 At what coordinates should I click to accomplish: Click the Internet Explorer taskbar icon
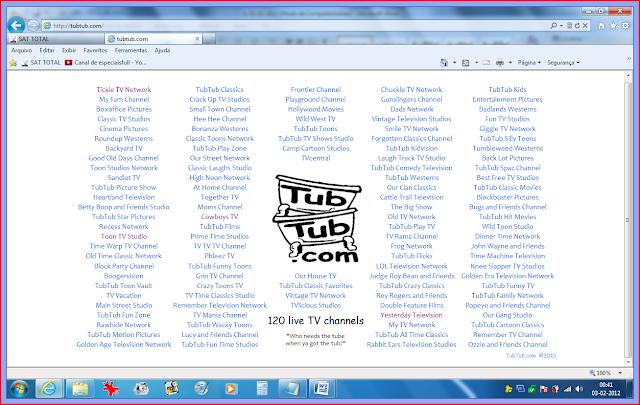click(x=49, y=389)
